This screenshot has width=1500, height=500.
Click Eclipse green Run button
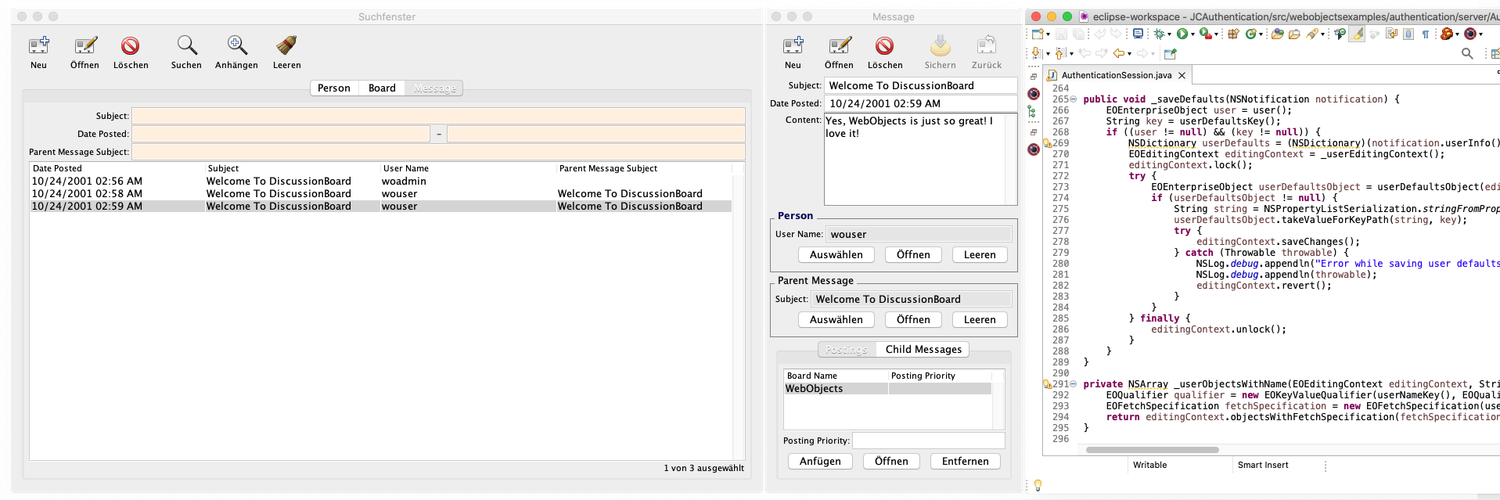click(x=1182, y=34)
